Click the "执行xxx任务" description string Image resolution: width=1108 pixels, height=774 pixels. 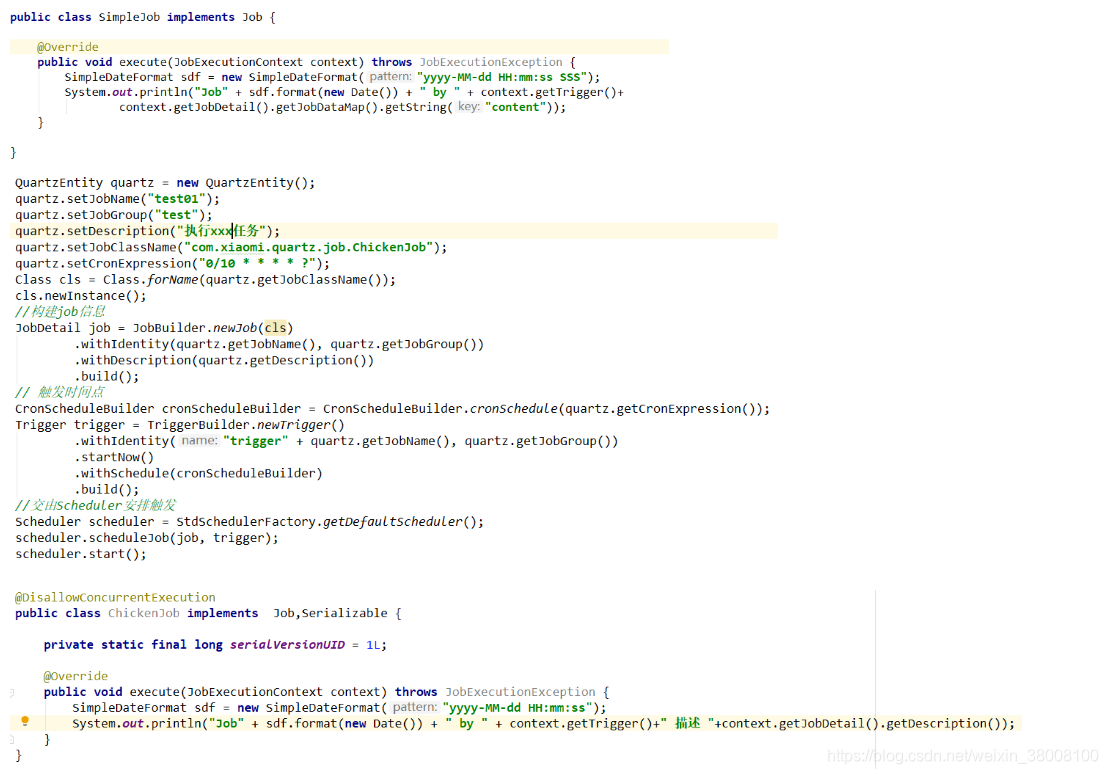221,231
